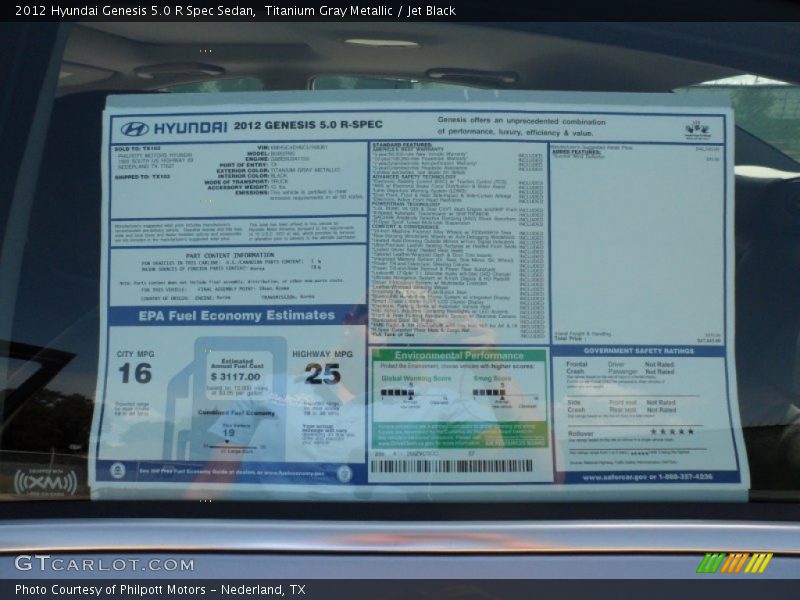Click the XM satellite radio logo decal
800x600 pixels.
(x=45, y=482)
